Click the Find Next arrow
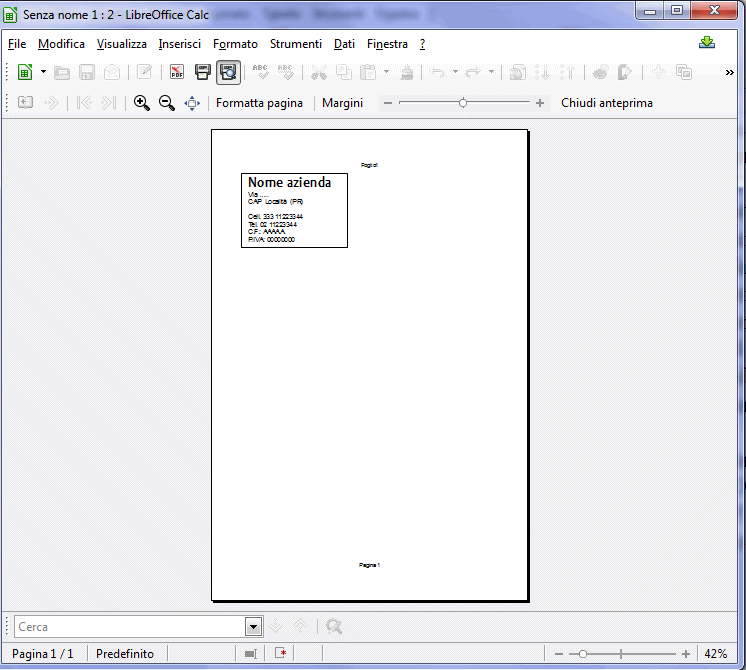 [x=276, y=626]
